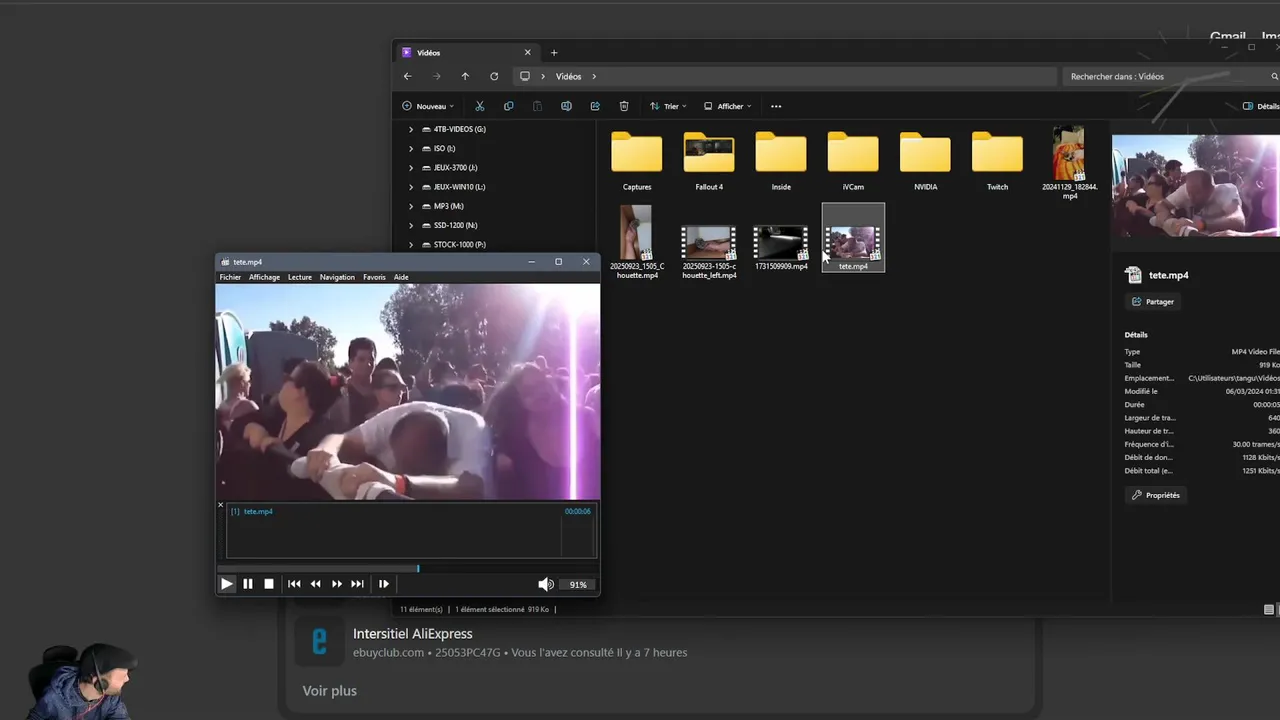Viewport: 1280px width, 720px height.
Task: Seek along the media player progress bar
Action: (x=408, y=569)
